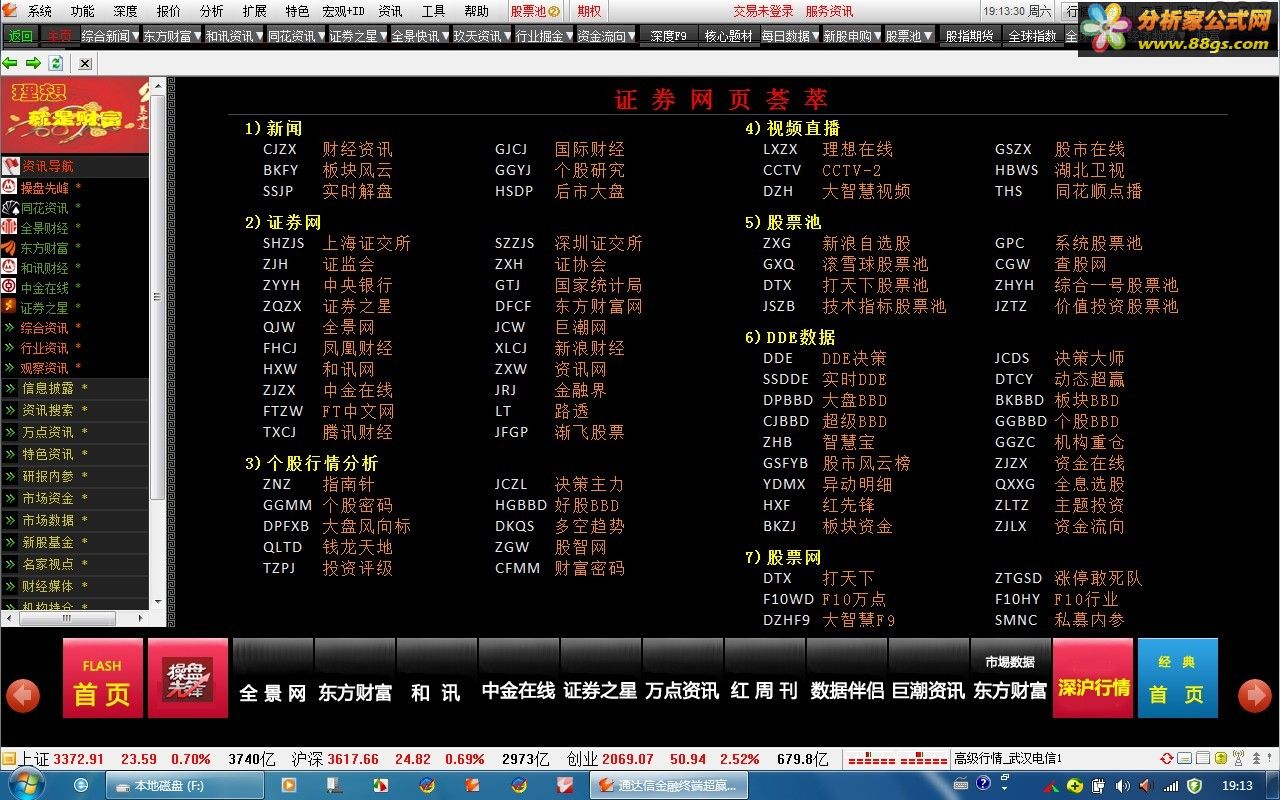Open 资金流向 dropdown in toolbar
The height and width of the screenshot is (800, 1280).
(x=606, y=36)
